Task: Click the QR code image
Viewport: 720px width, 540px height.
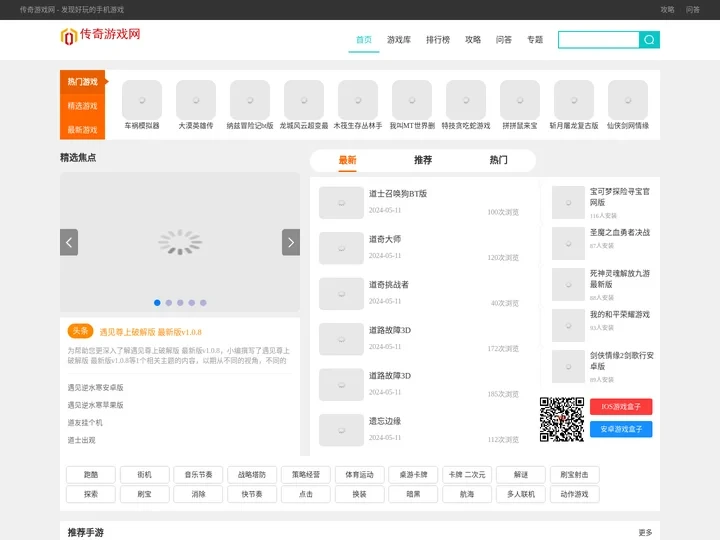Action: [562, 419]
